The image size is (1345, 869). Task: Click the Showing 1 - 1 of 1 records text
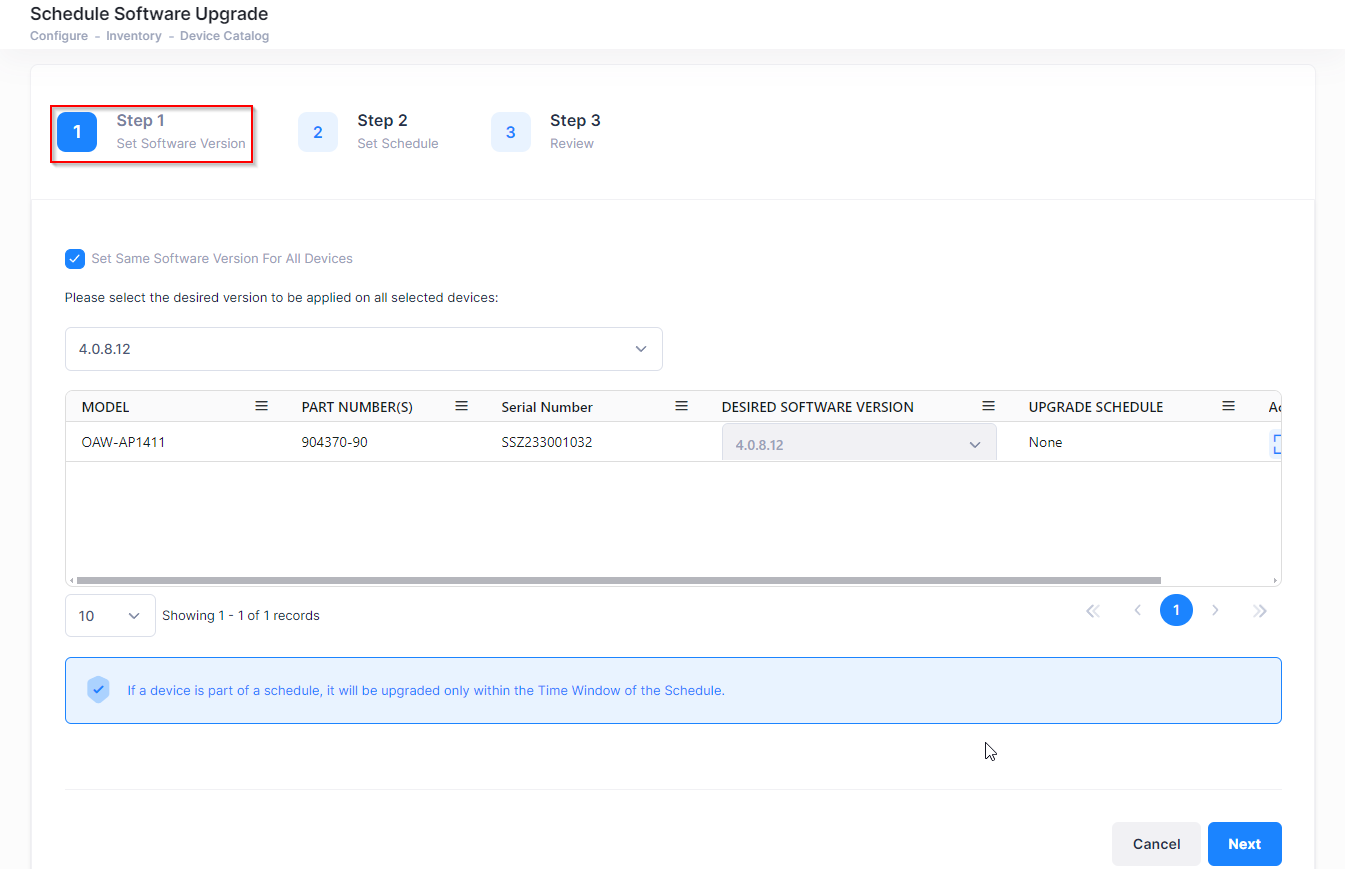(x=241, y=616)
